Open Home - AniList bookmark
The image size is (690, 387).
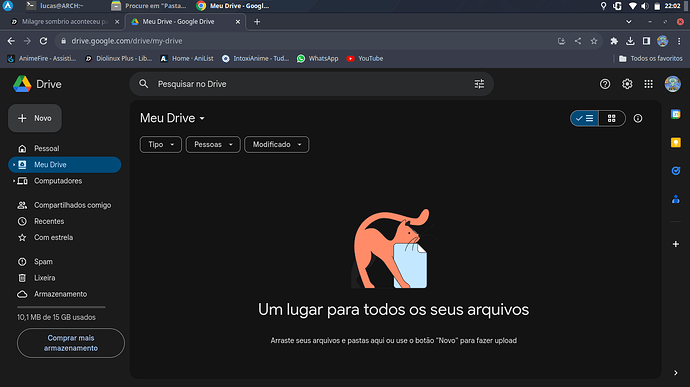coord(187,59)
